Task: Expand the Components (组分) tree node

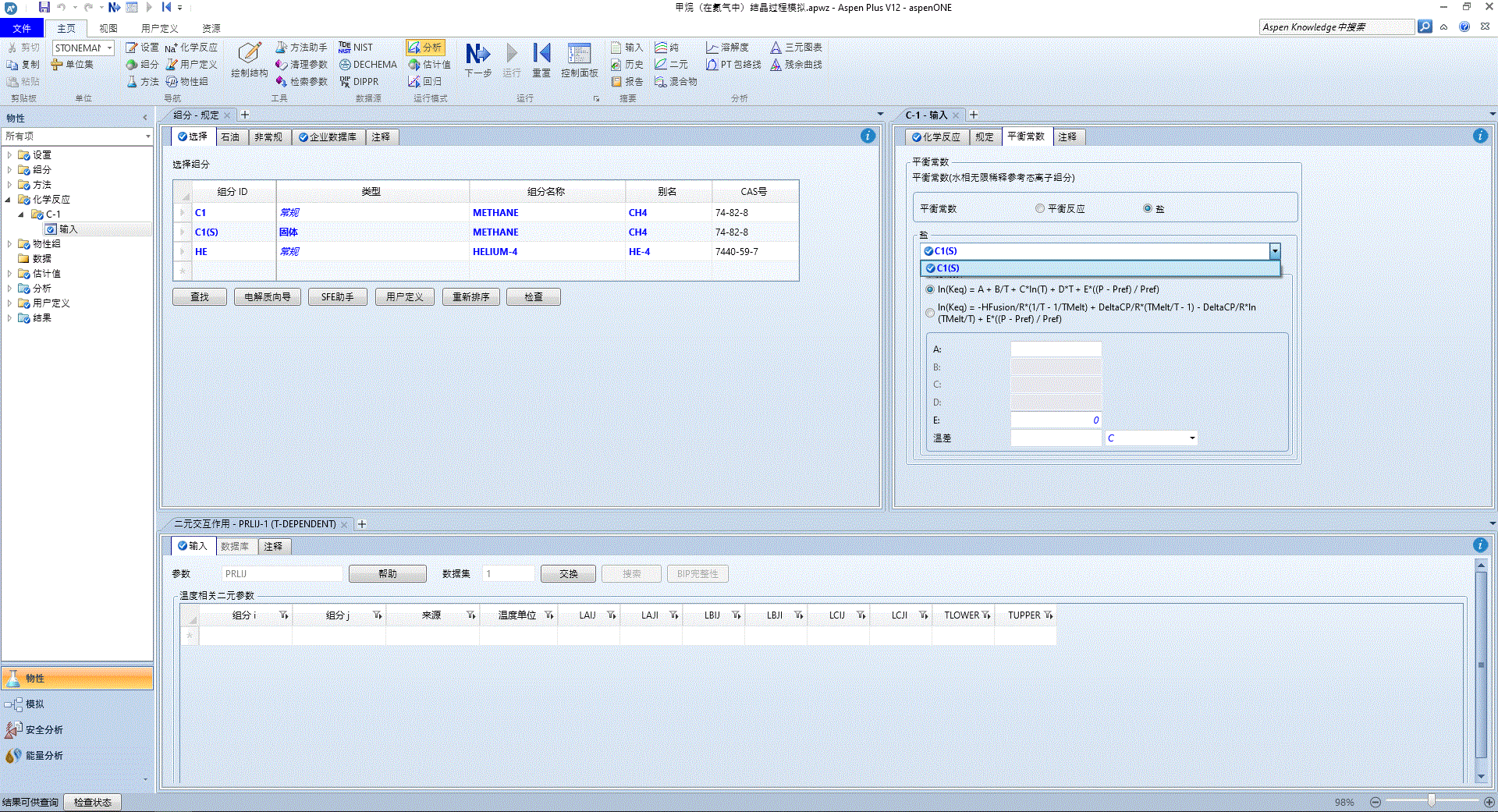Action: point(9,170)
